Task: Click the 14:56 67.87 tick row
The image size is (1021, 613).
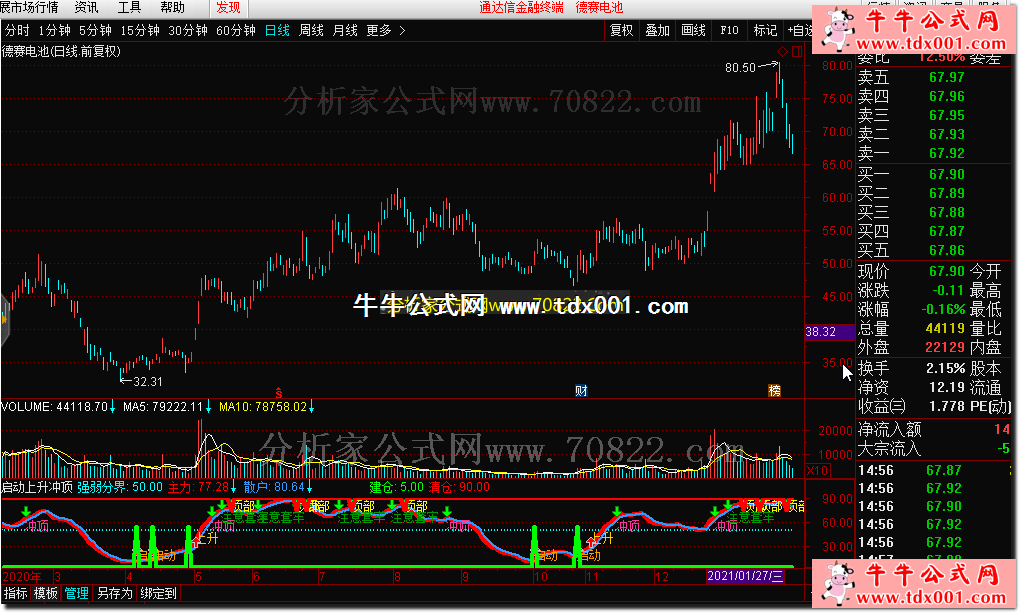Action: click(x=933, y=470)
